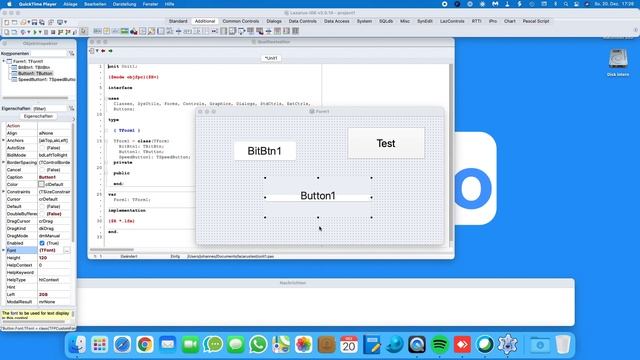Click the Button1 control on Form1 designer
This screenshot has width=640, height=360.
[x=318, y=197]
